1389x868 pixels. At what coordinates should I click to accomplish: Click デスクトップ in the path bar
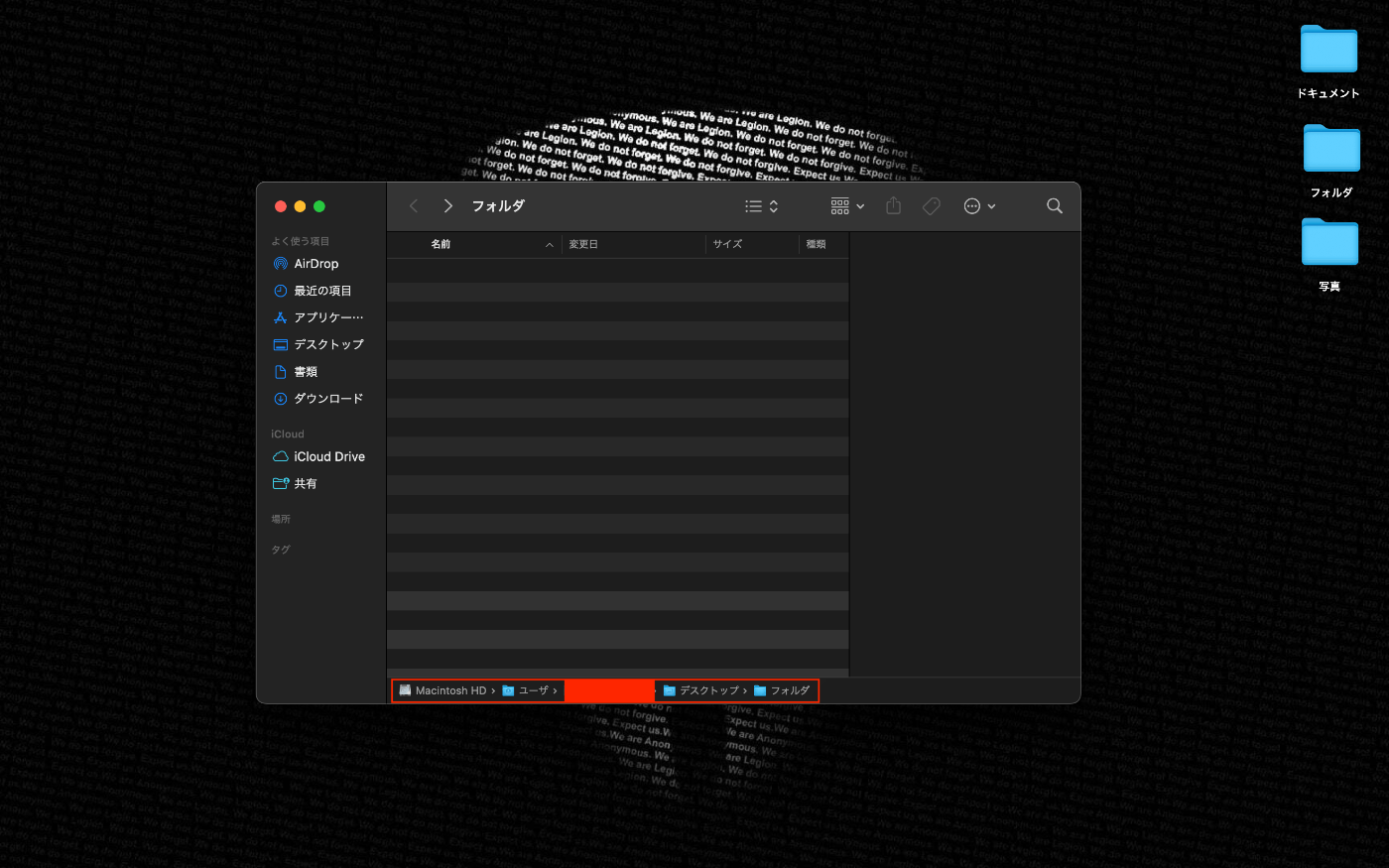click(700, 690)
